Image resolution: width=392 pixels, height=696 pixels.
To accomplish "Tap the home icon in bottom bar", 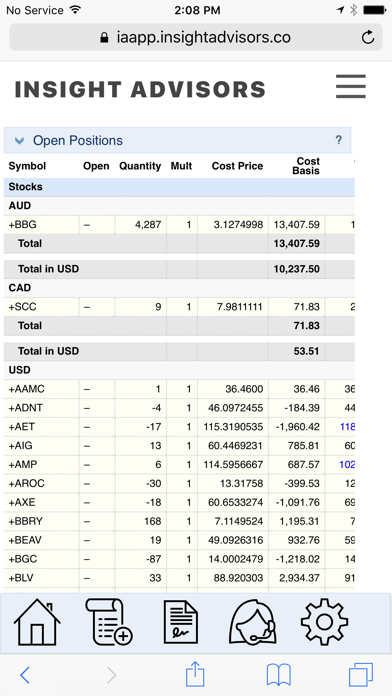I will coord(37,622).
